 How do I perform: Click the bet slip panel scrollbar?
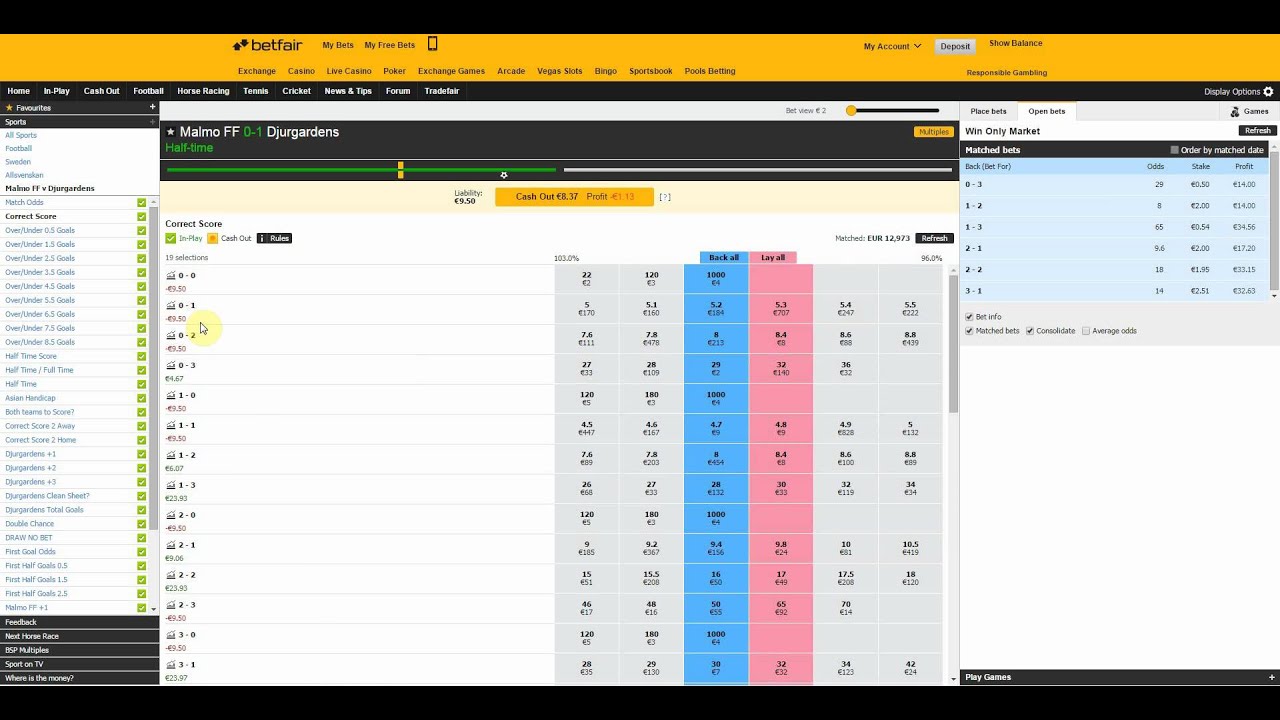pos(1274,220)
